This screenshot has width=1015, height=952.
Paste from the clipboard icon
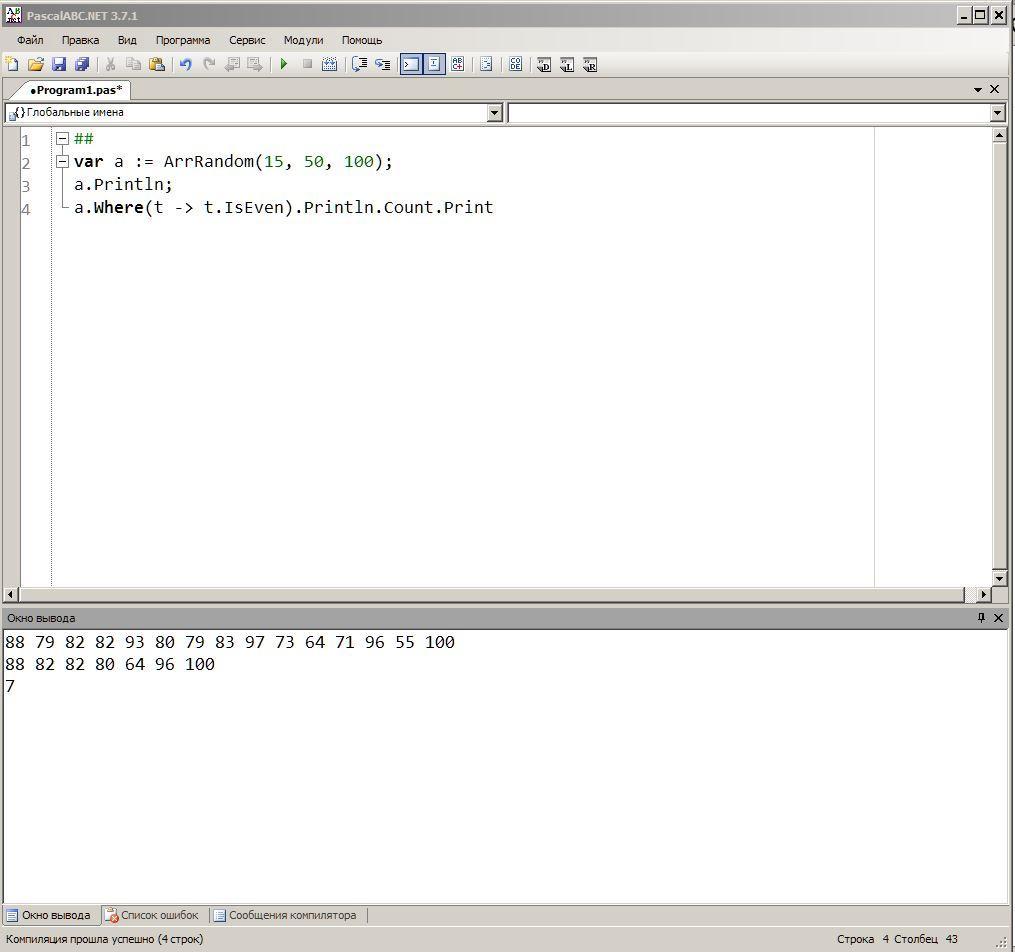click(x=157, y=64)
